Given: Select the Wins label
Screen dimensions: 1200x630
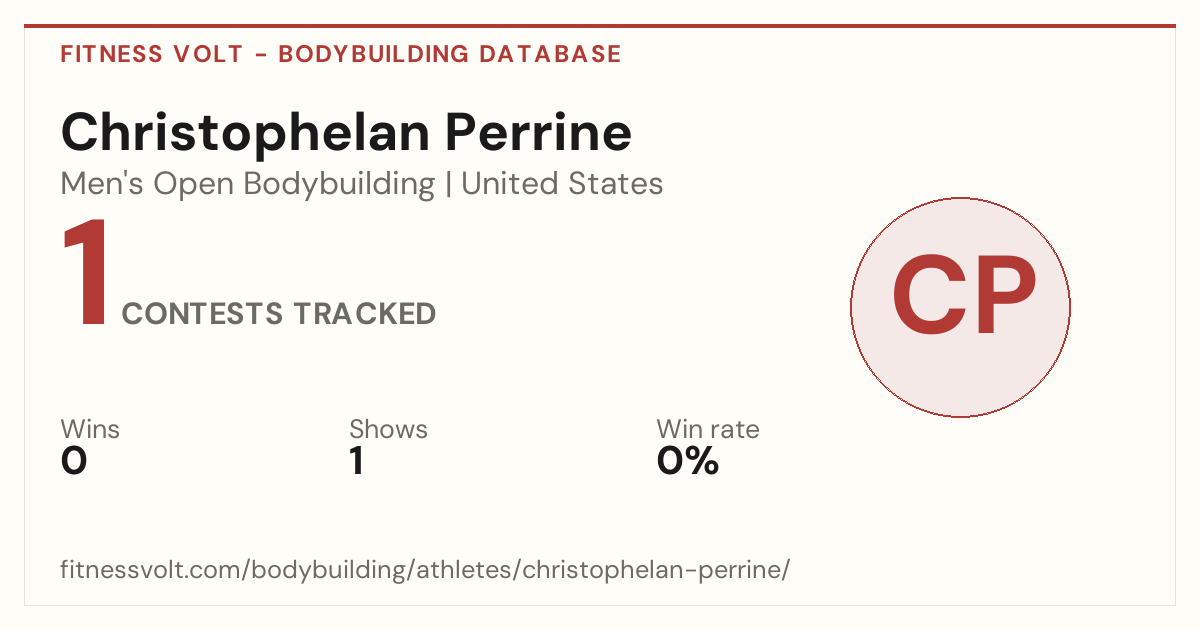Looking at the screenshot, I should (90, 429).
